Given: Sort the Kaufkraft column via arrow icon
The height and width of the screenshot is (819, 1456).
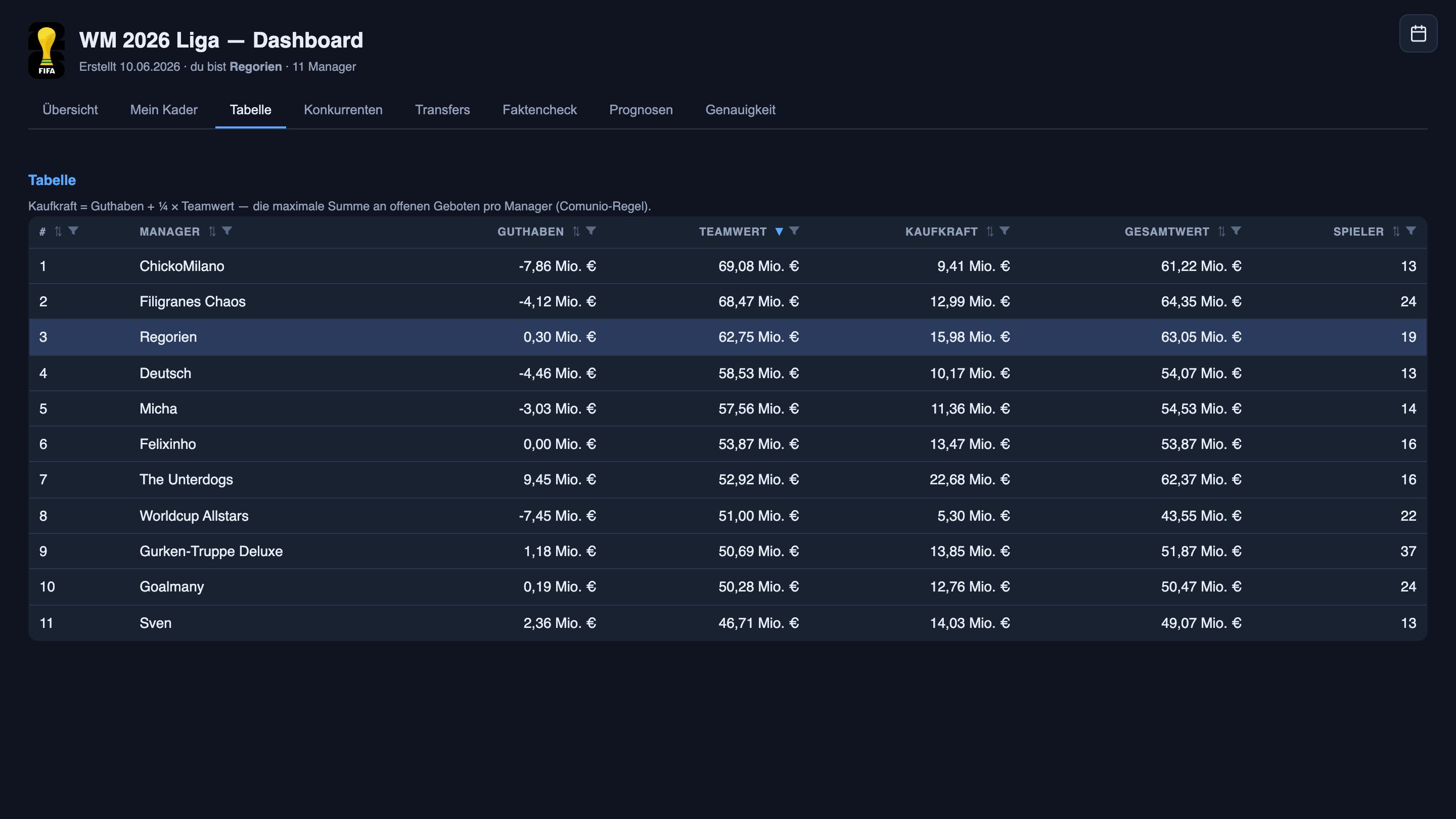Looking at the screenshot, I should point(990,231).
